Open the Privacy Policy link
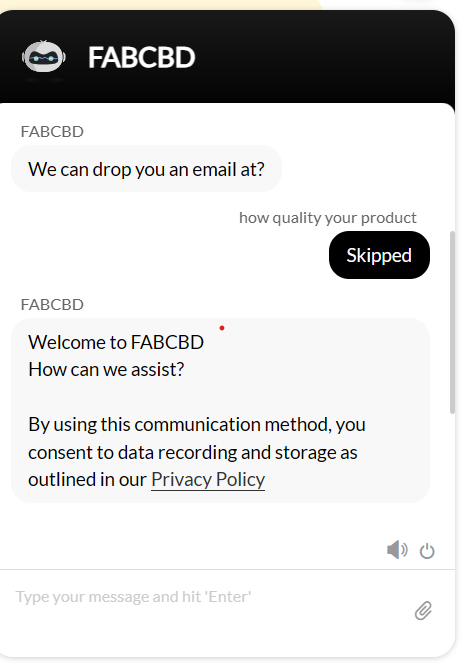The image size is (470, 671). tap(208, 479)
